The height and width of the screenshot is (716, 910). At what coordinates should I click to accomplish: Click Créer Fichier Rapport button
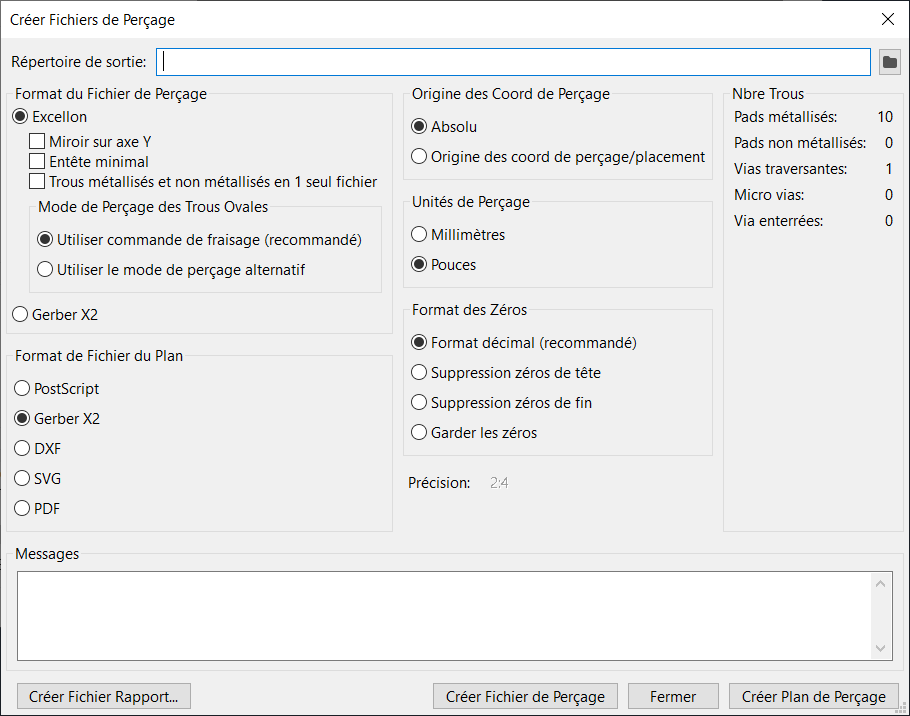[x=104, y=697]
